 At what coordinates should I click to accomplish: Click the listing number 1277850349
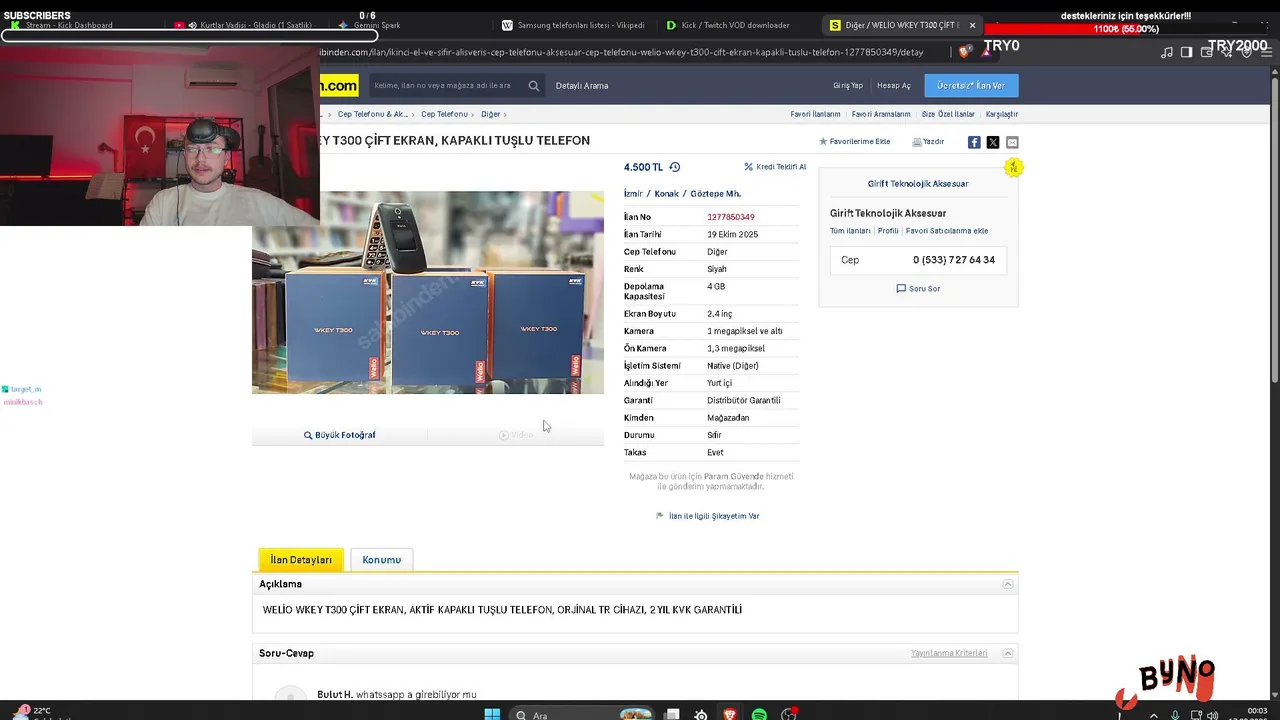pyautogui.click(x=731, y=217)
